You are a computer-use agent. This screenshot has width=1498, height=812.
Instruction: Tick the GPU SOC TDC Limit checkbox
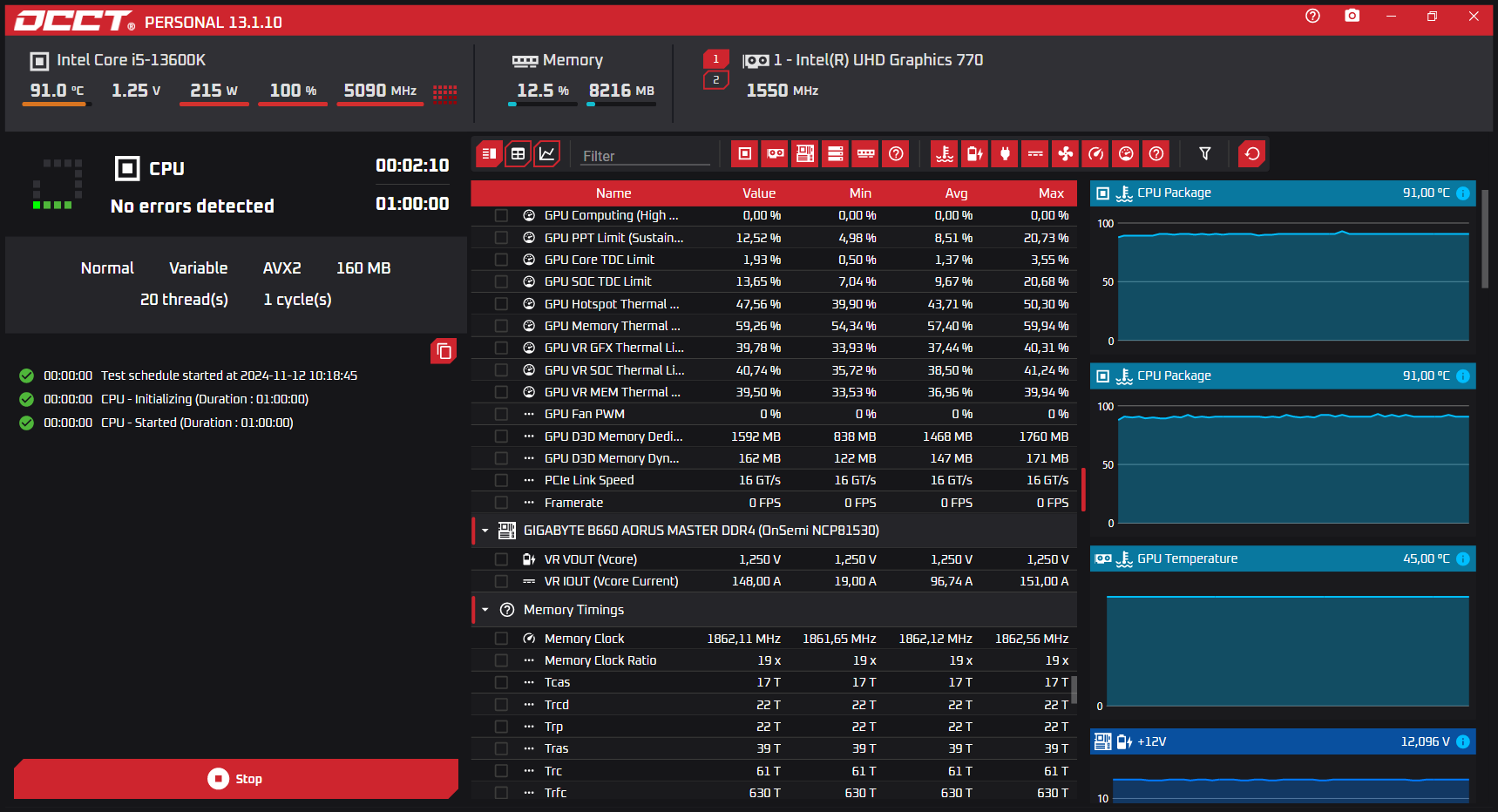(x=501, y=281)
